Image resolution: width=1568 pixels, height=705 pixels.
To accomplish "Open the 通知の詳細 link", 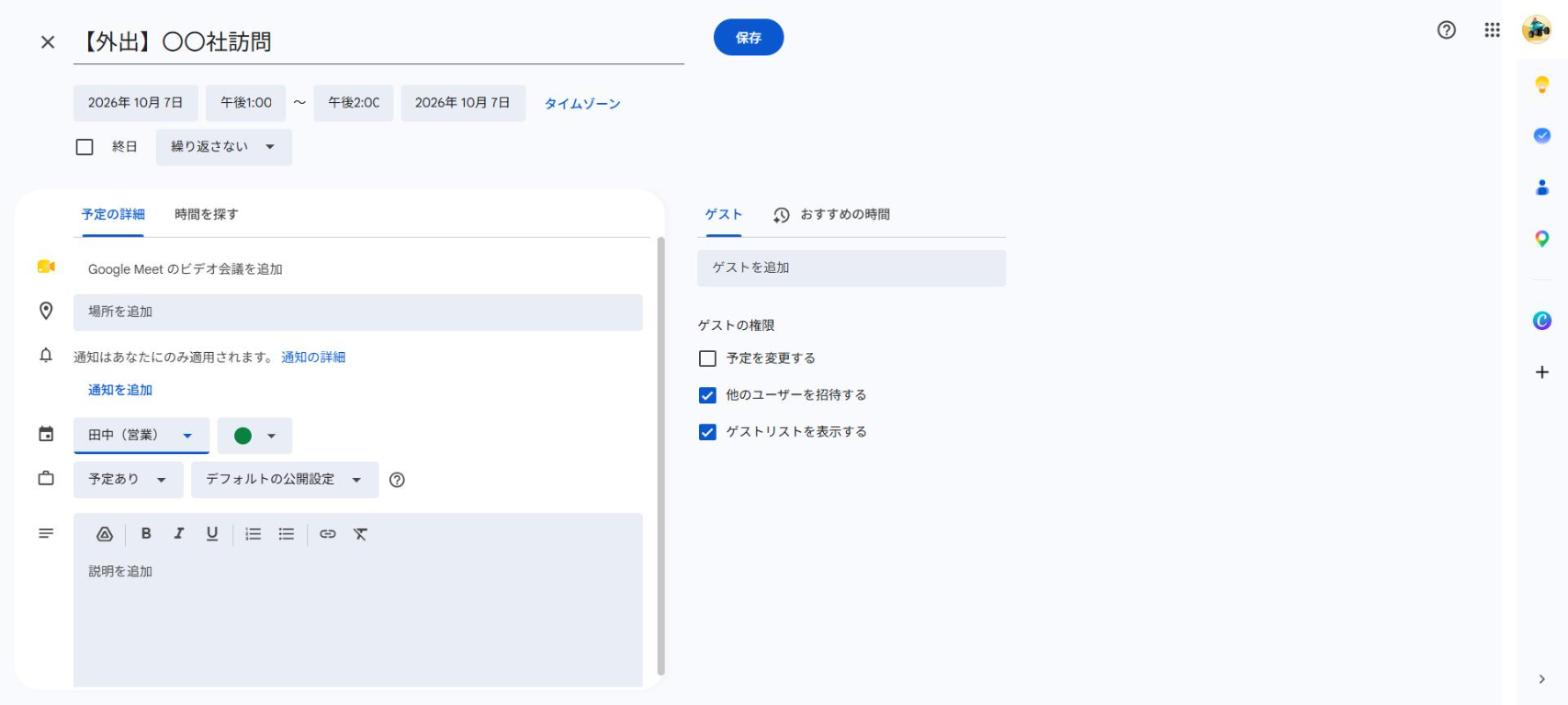I will 313,357.
